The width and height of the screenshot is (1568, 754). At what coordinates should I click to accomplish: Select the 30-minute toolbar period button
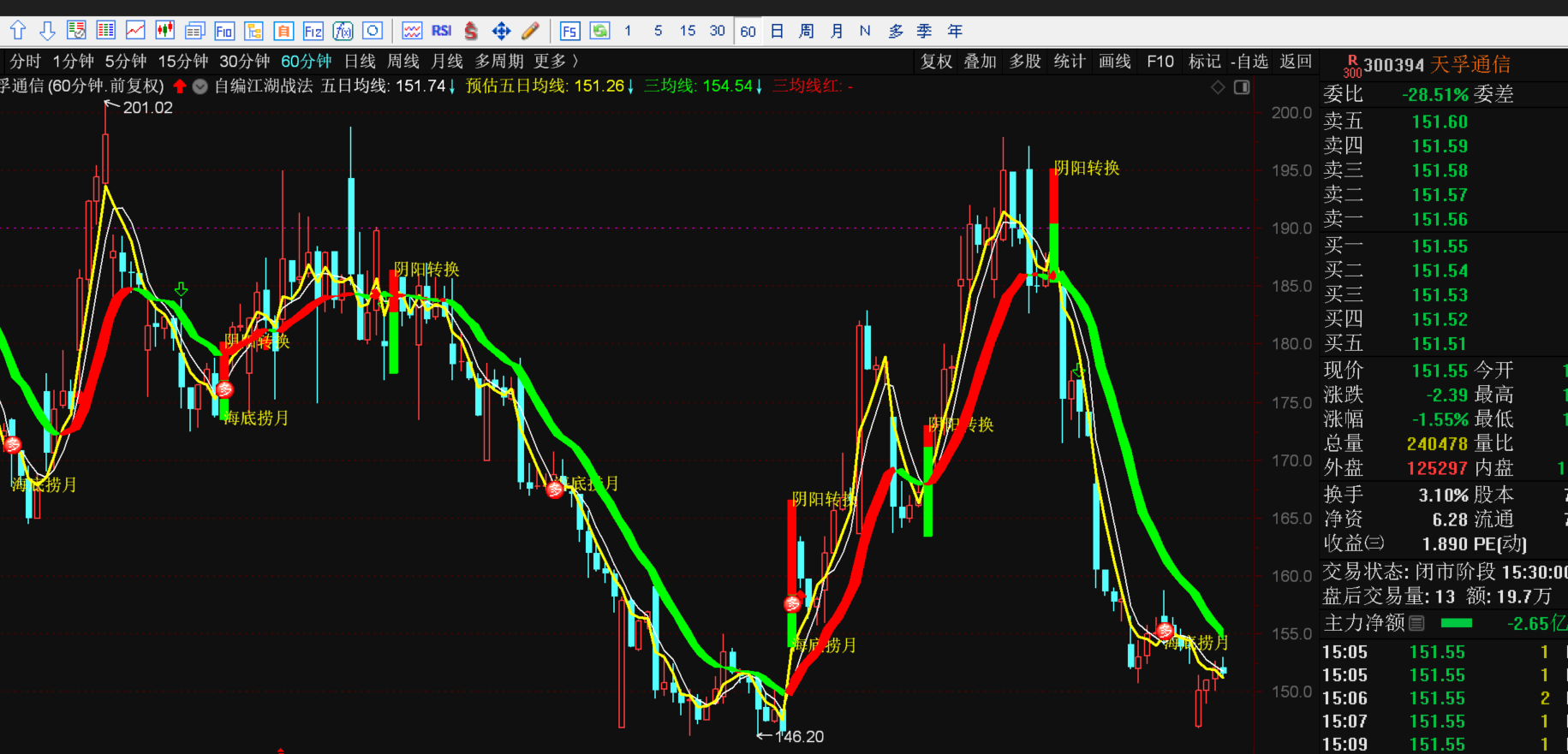[718, 31]
